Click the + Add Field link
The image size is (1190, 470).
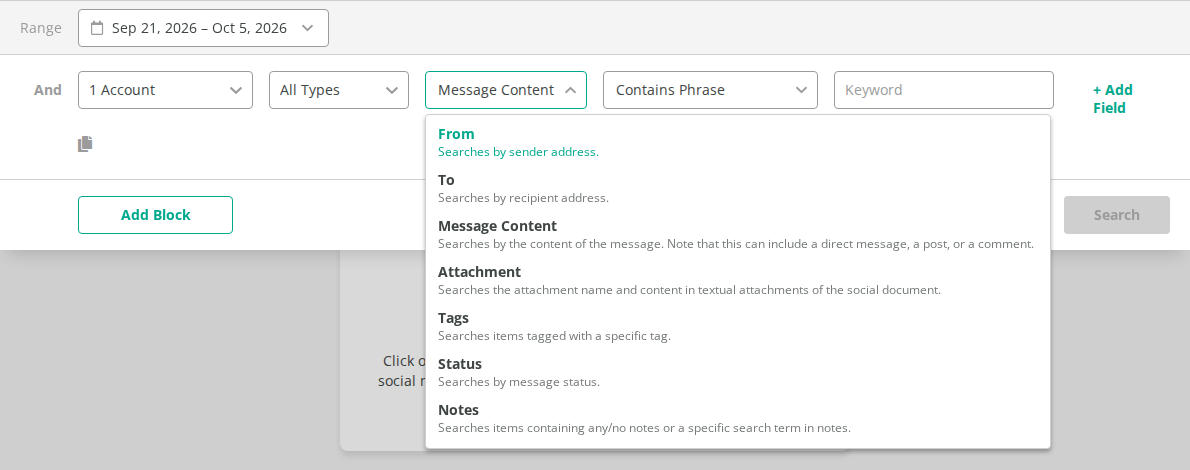pyautogui.click(x=1113, y=99)
